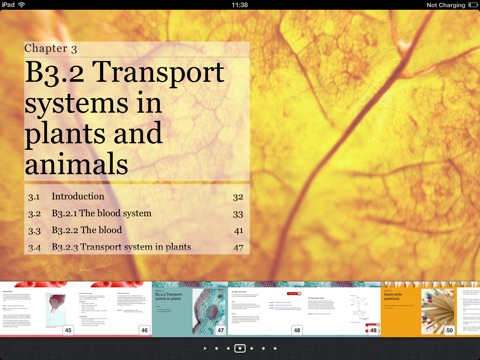Open the partly visible page after 50
The width and height of the screenshot is (480, 360).
click(468, 309)
